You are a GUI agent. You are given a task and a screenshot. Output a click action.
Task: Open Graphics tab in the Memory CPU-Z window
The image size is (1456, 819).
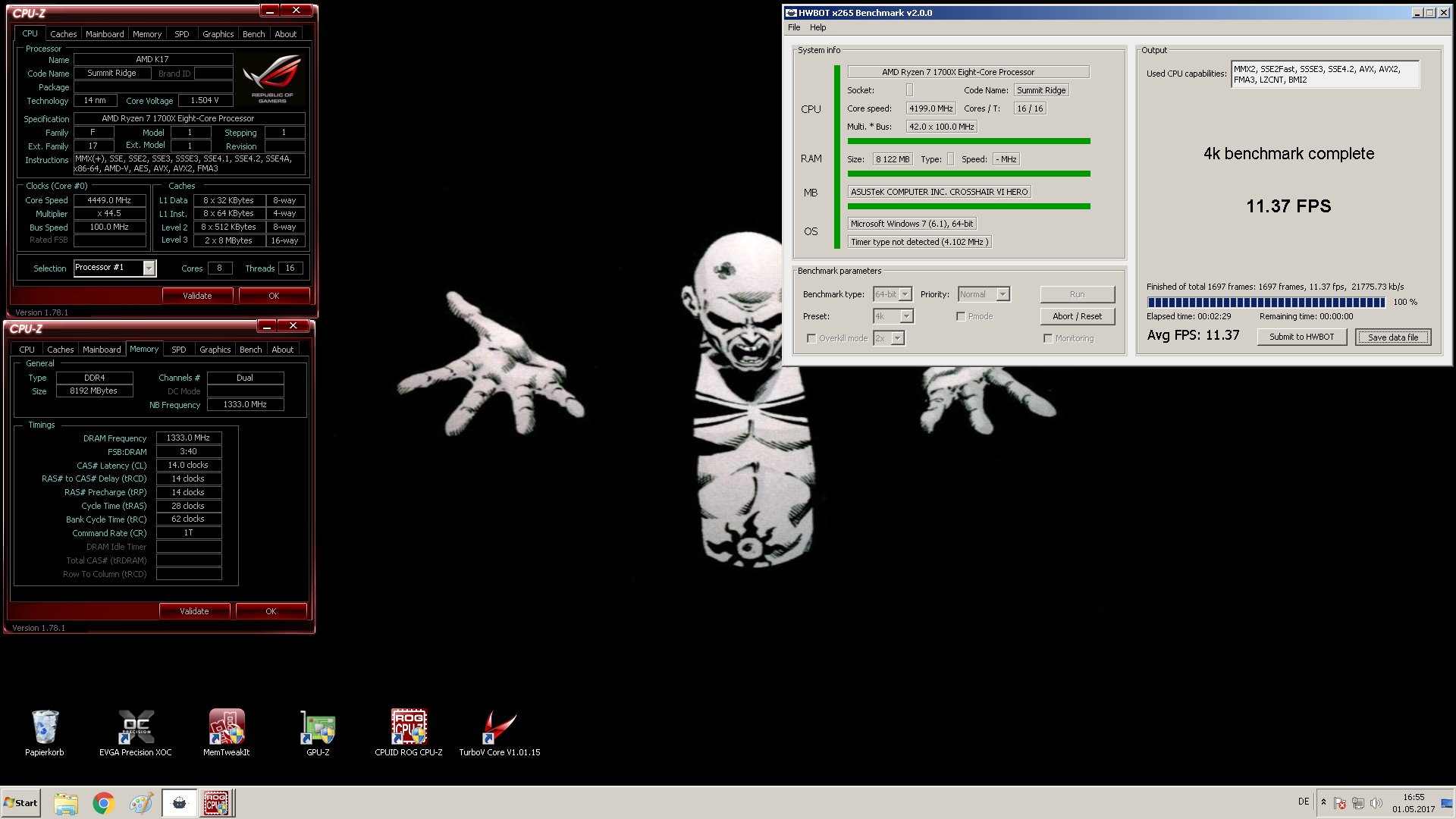click(x=215, y=350)
